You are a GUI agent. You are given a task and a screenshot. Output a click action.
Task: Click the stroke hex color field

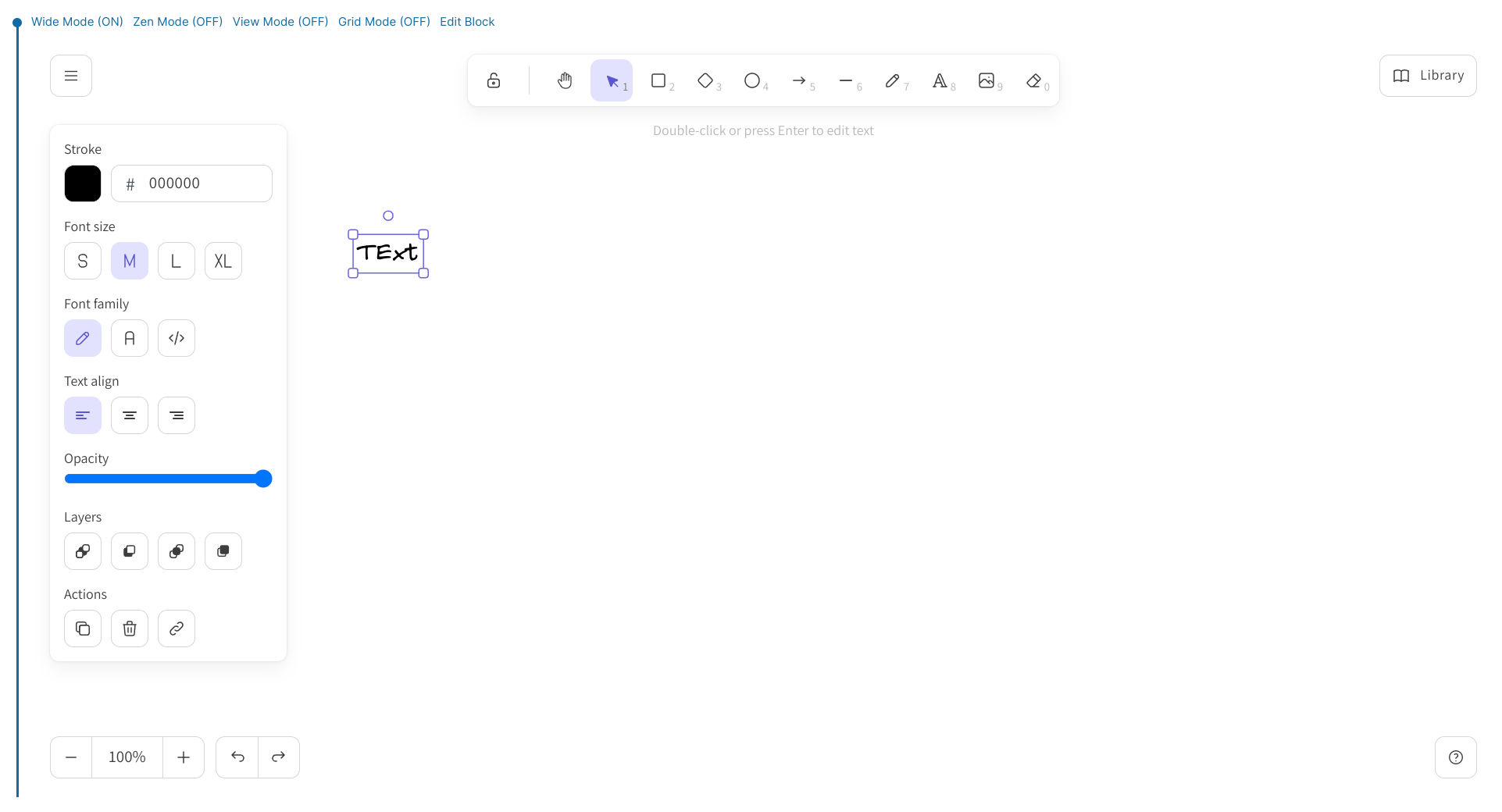[x=191, y=183]
